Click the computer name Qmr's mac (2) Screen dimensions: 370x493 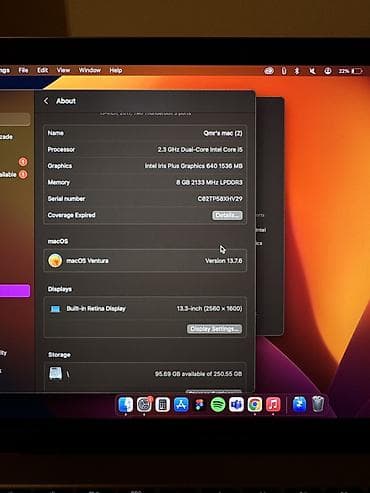(x=223, y=133)
